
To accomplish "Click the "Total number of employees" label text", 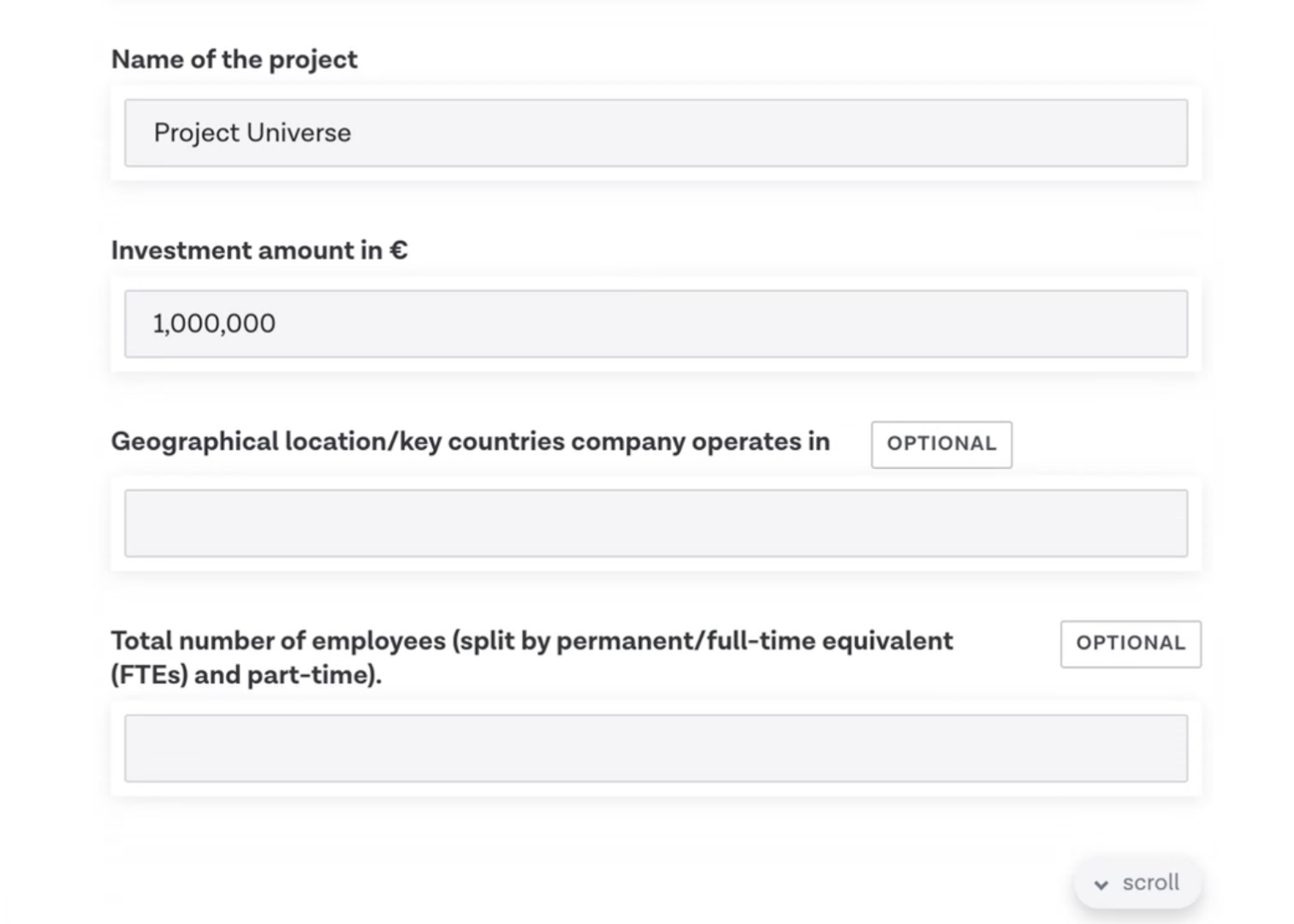I will point(278,641).
